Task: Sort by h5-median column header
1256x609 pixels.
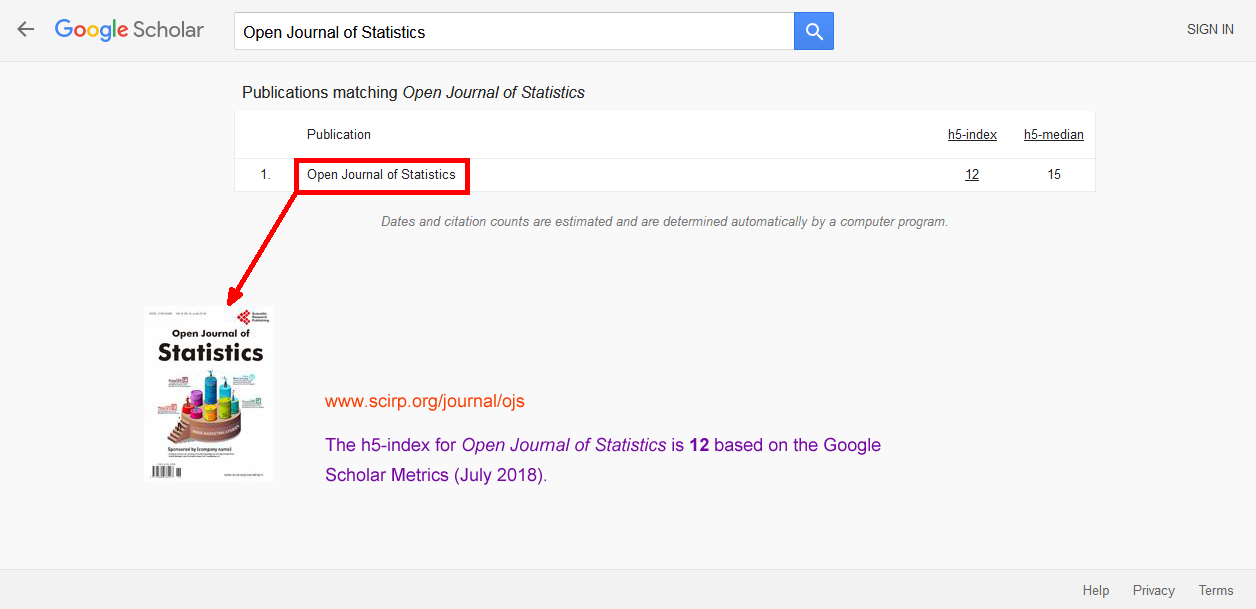Action: (x=1054, y=135)
